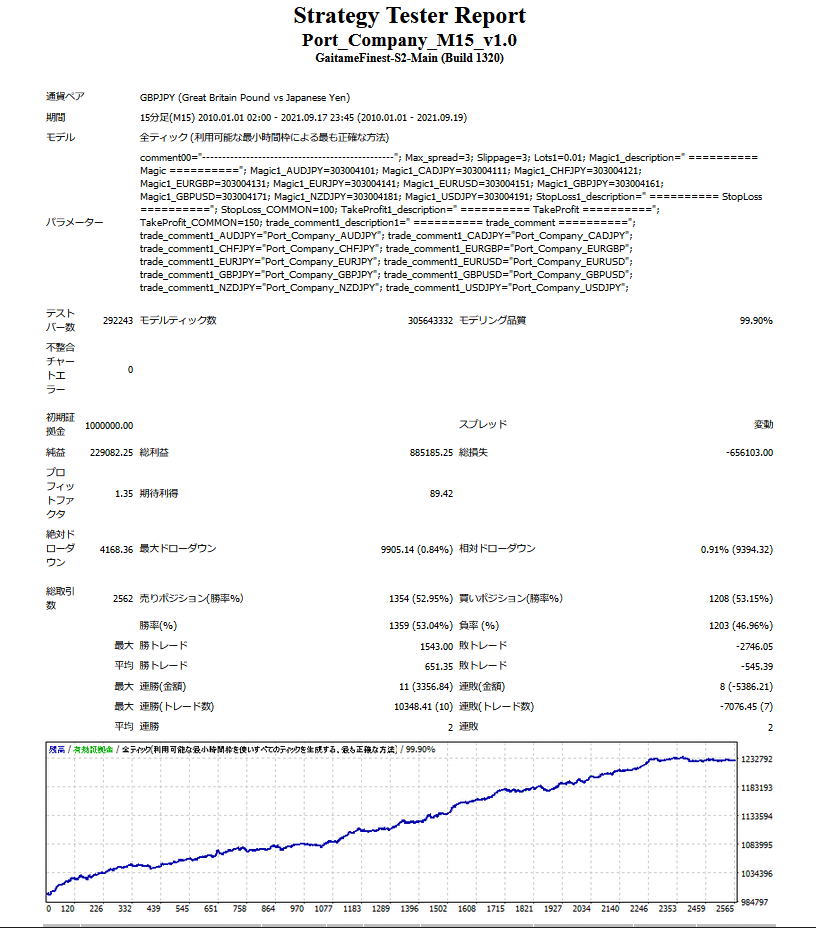This screenshot has width=816, height=928.
Task: Click the expected payoff value 89.42
Action: (441, 493)
